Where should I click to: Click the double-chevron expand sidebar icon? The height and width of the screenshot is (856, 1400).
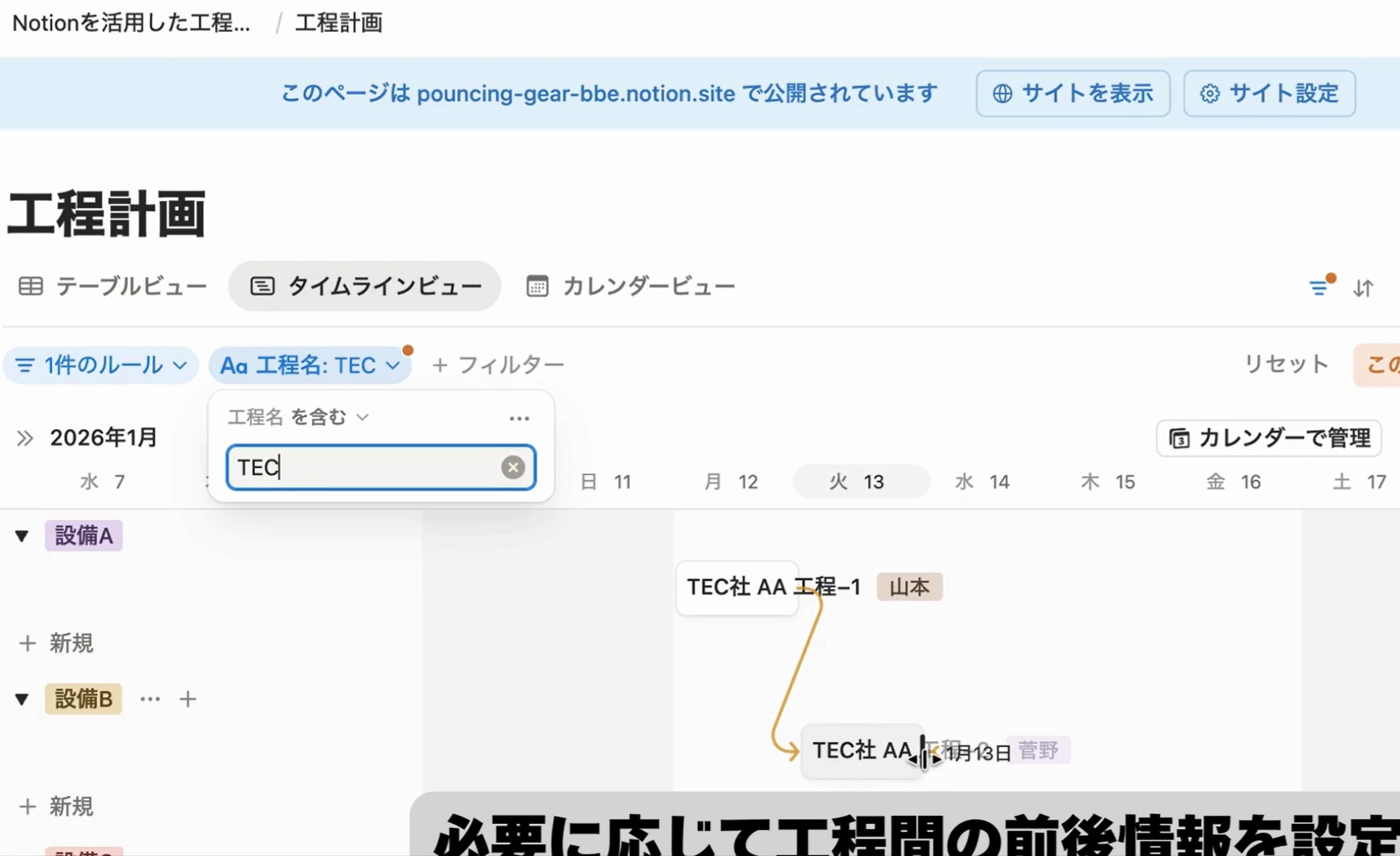click(x=25, y=438)
